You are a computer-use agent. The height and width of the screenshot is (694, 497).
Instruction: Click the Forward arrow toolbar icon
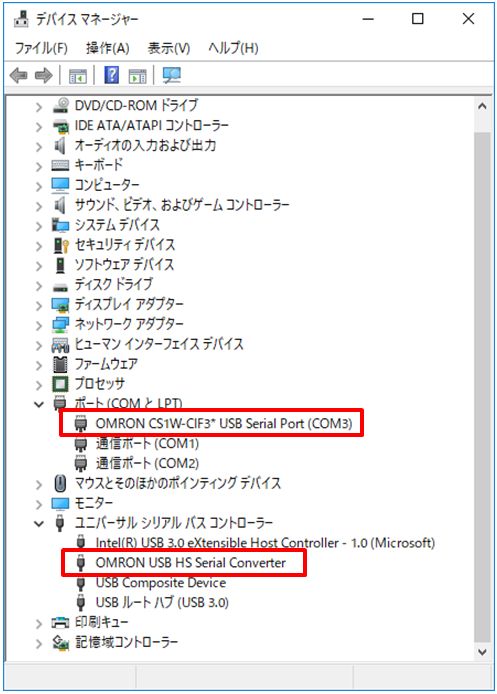pyautogui.click(x=43, y=75)
